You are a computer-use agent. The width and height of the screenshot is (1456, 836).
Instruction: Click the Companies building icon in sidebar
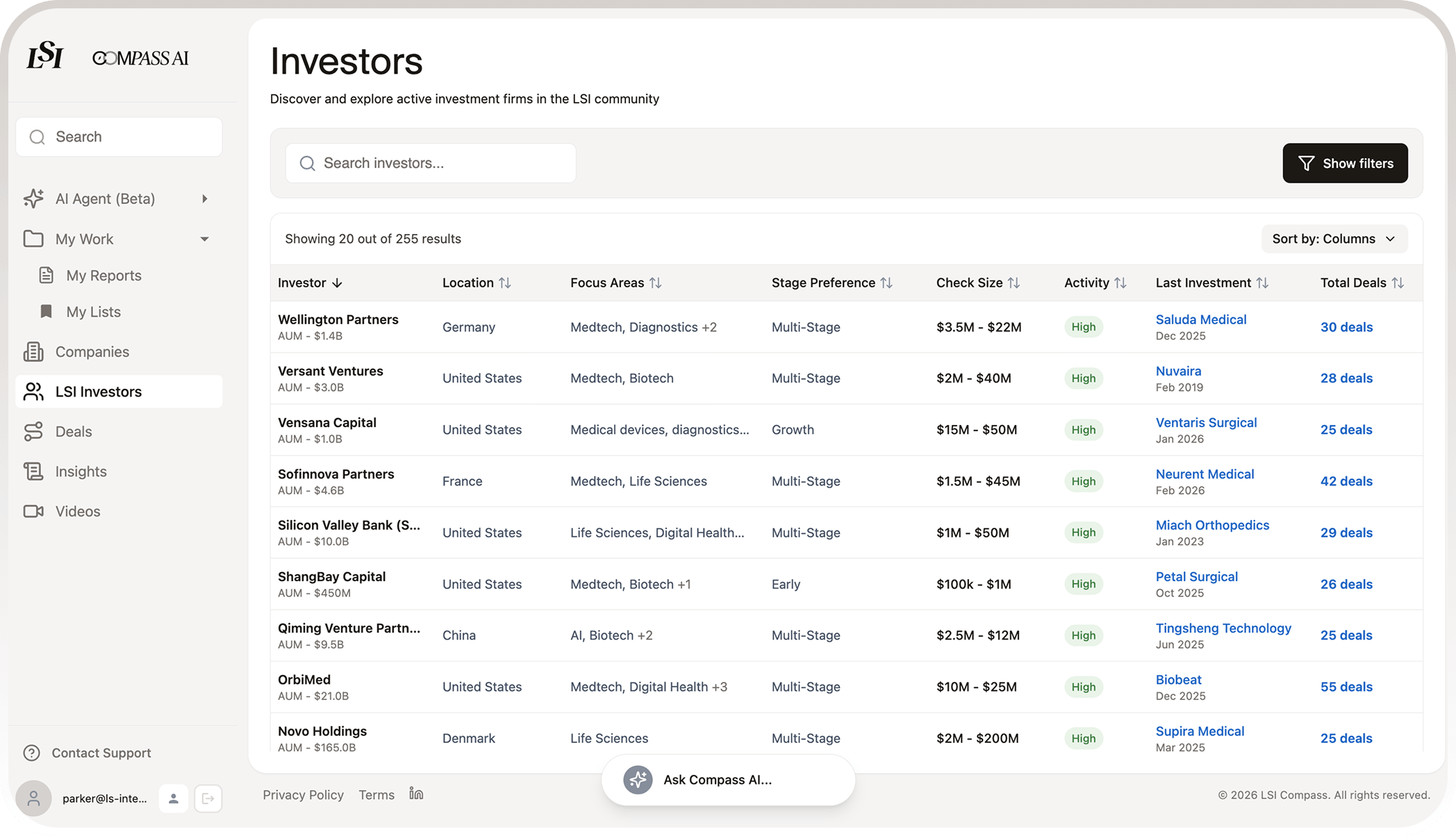point(33,352)
